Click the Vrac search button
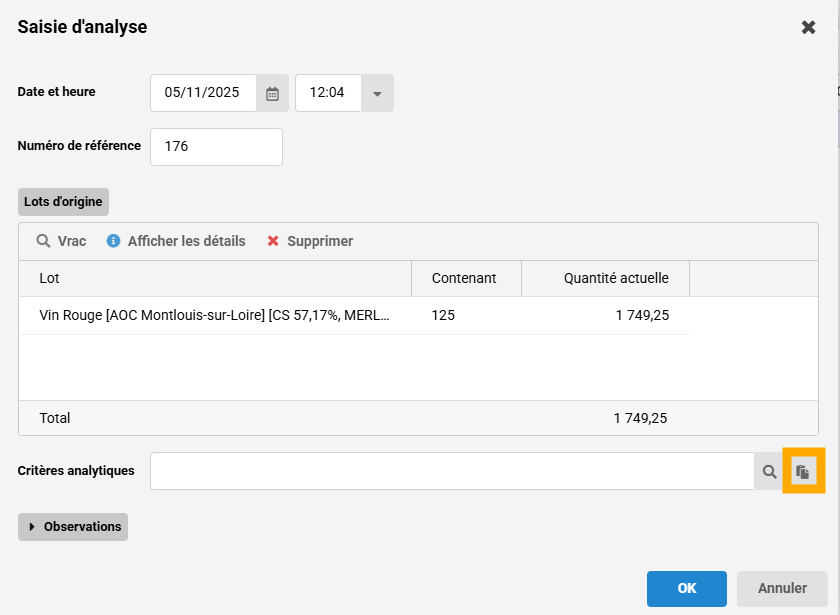This screenshot has height=615, width=840. 62,241
